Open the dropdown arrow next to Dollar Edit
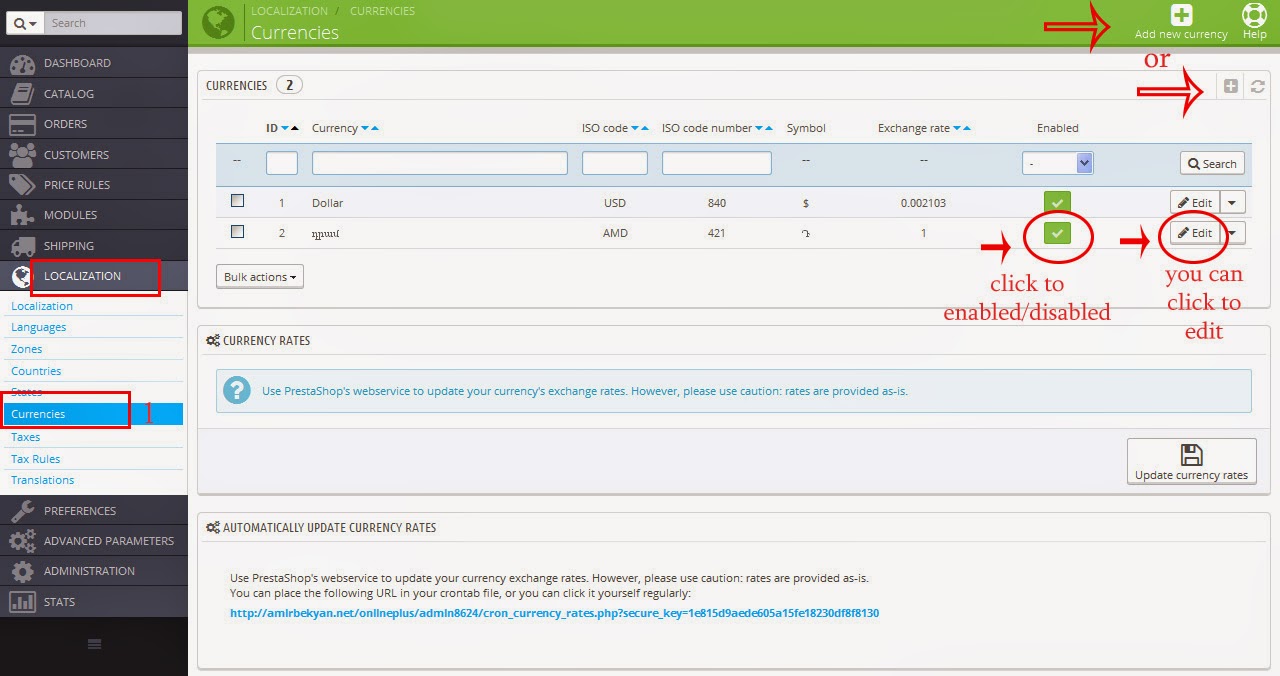1280x676 pixels. (x=1232, y=203)
